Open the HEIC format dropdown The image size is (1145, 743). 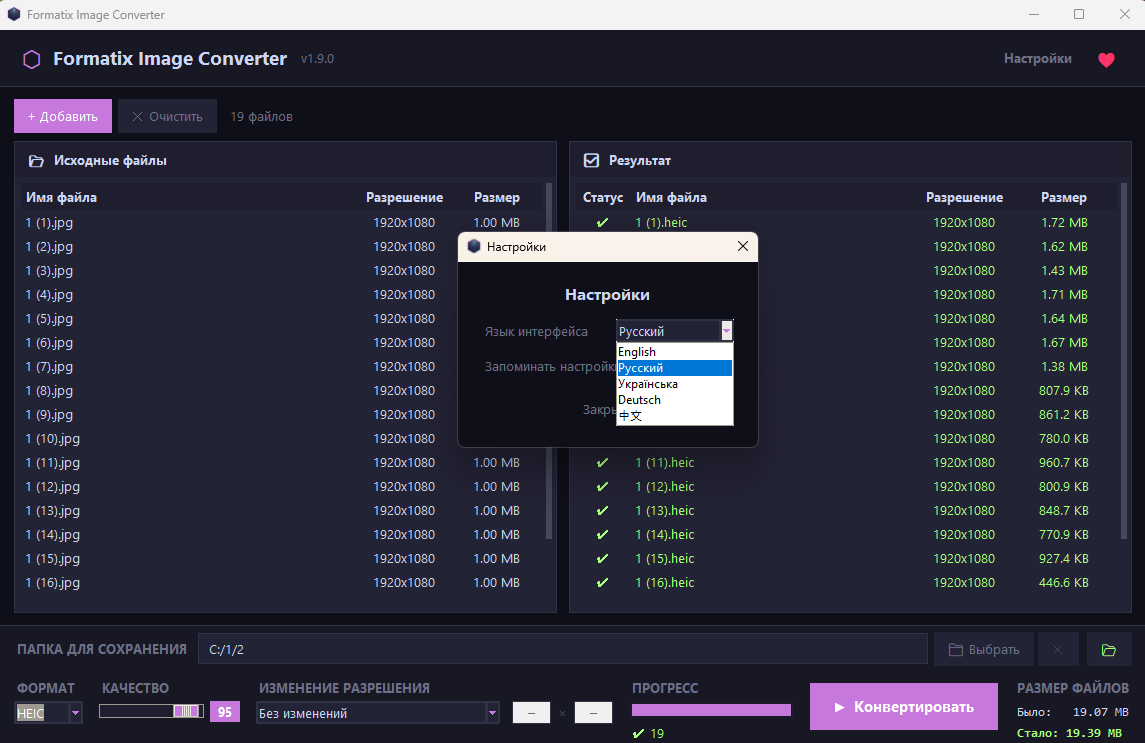(75, 712)
